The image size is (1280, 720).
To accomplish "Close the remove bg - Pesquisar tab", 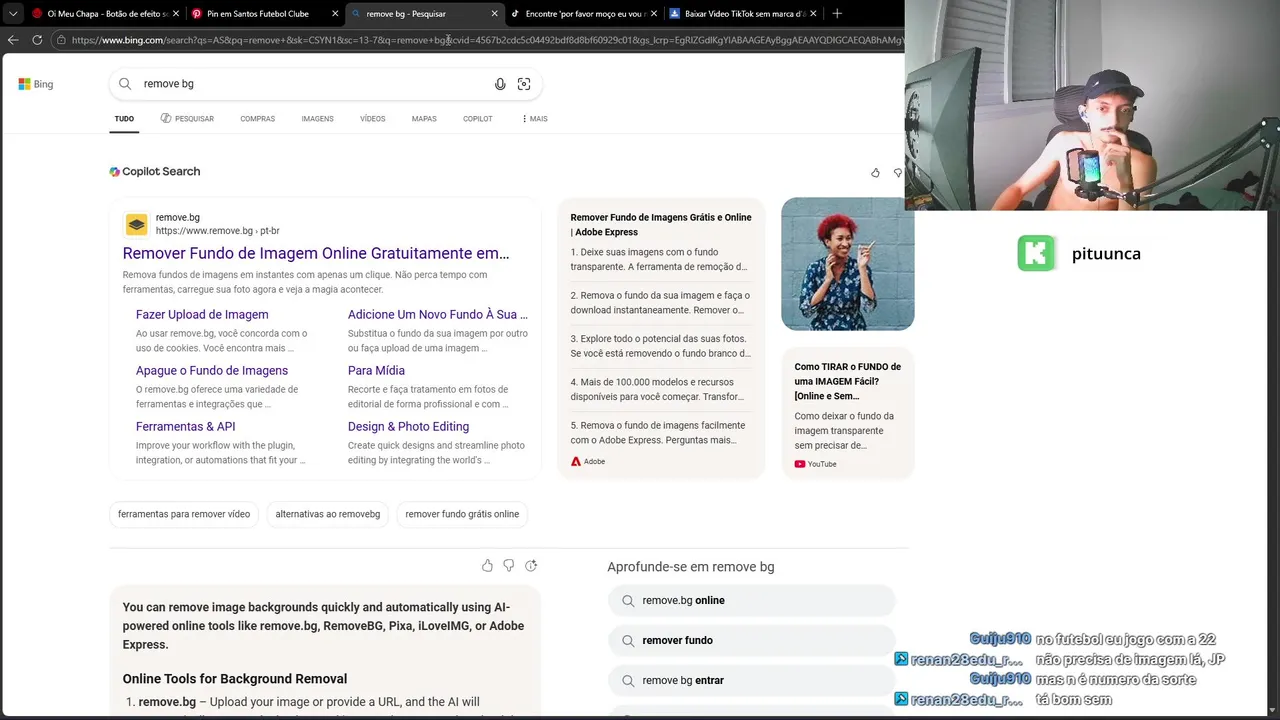I will click(494, 14).
